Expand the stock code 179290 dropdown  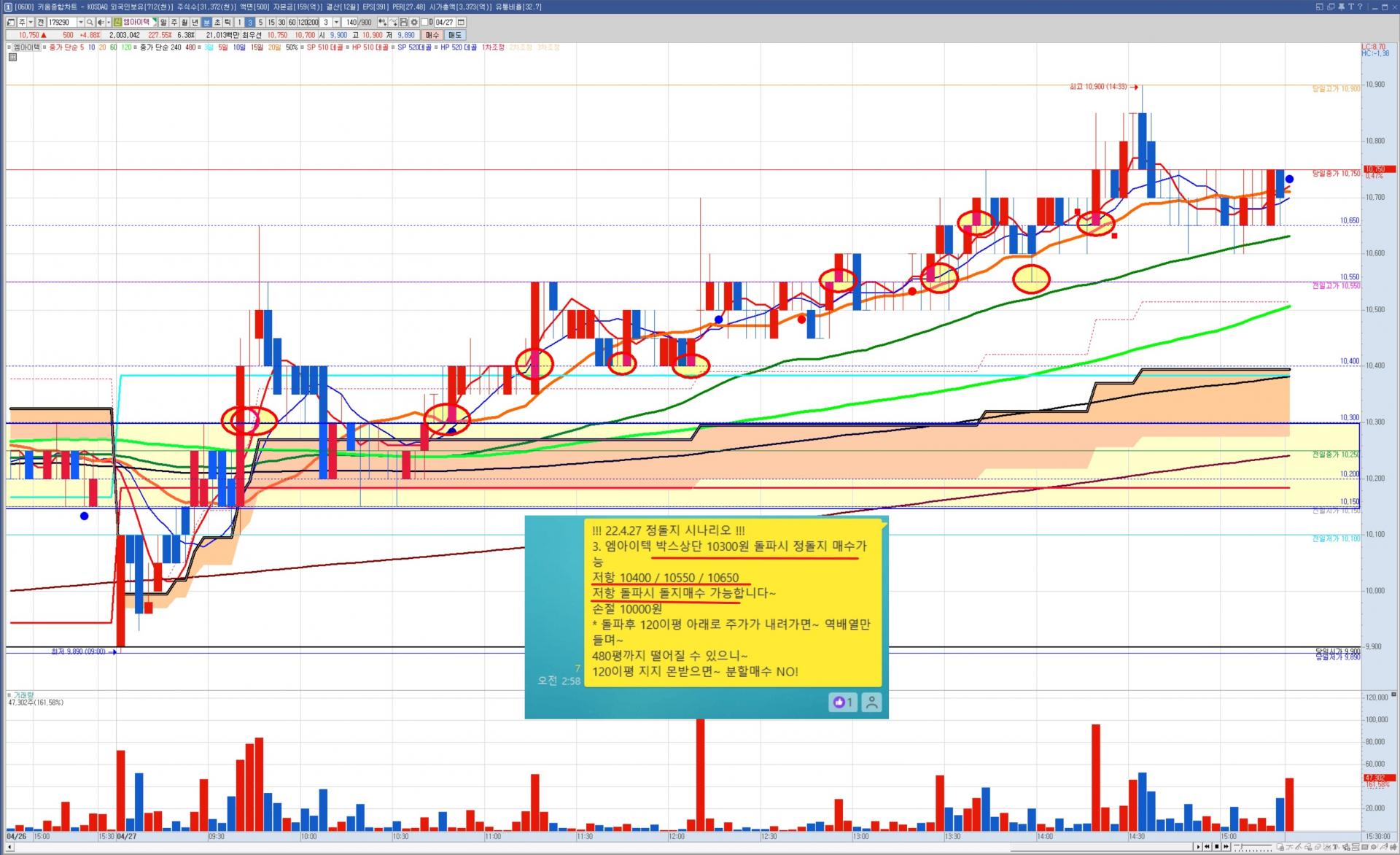pos(81,23)
